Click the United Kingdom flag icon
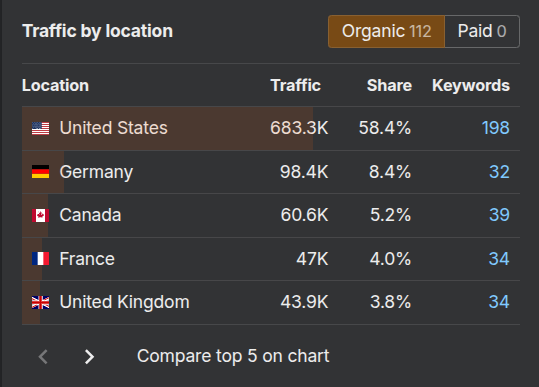Screen dimensions: 539x387 (x=41, y=302)
